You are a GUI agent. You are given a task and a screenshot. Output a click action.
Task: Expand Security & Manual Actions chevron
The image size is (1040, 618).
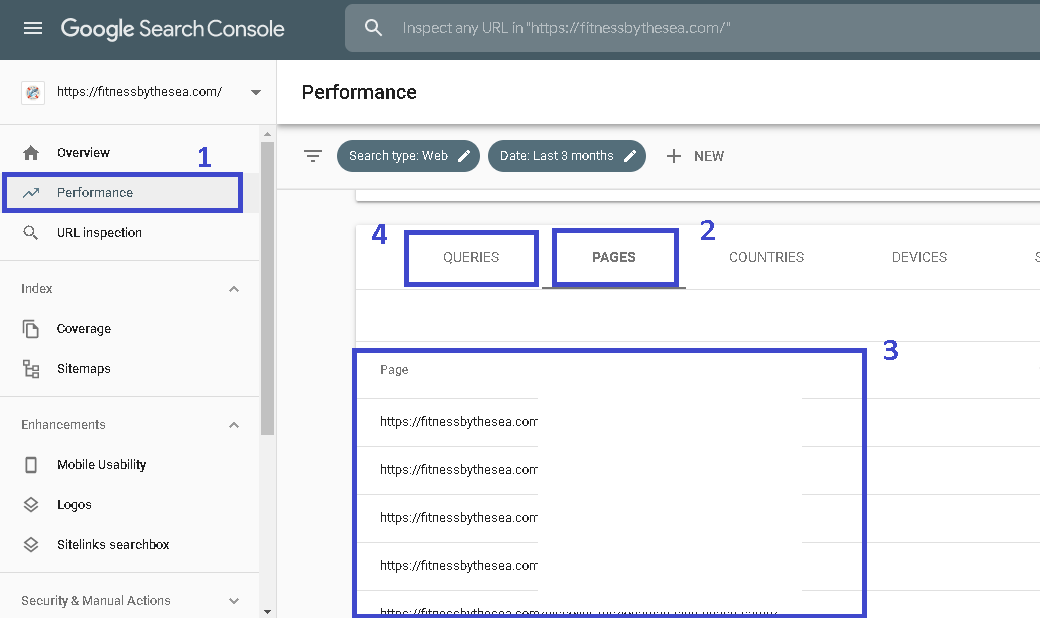(233, 601)
